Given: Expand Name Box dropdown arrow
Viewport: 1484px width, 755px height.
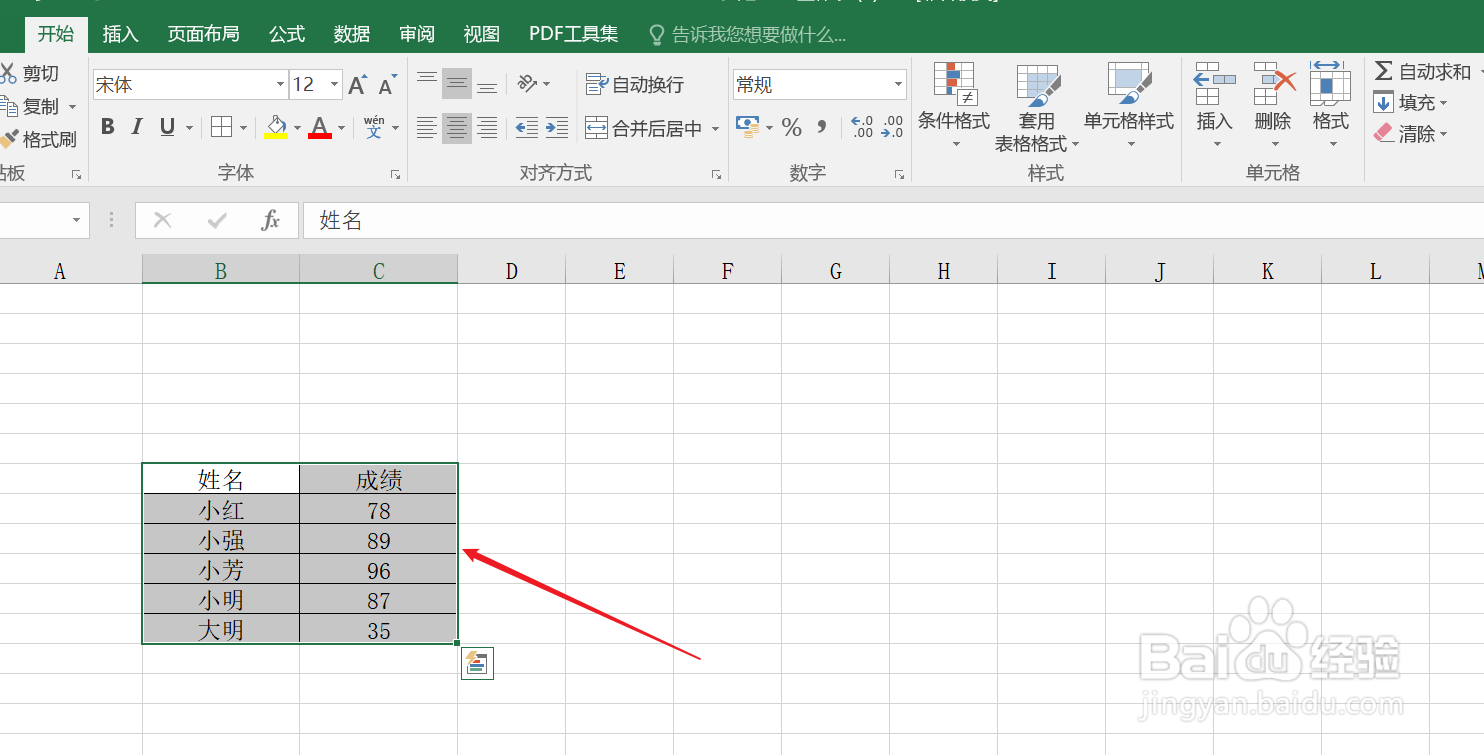Looking at the screenshot, I should click(x=76, y=221).
